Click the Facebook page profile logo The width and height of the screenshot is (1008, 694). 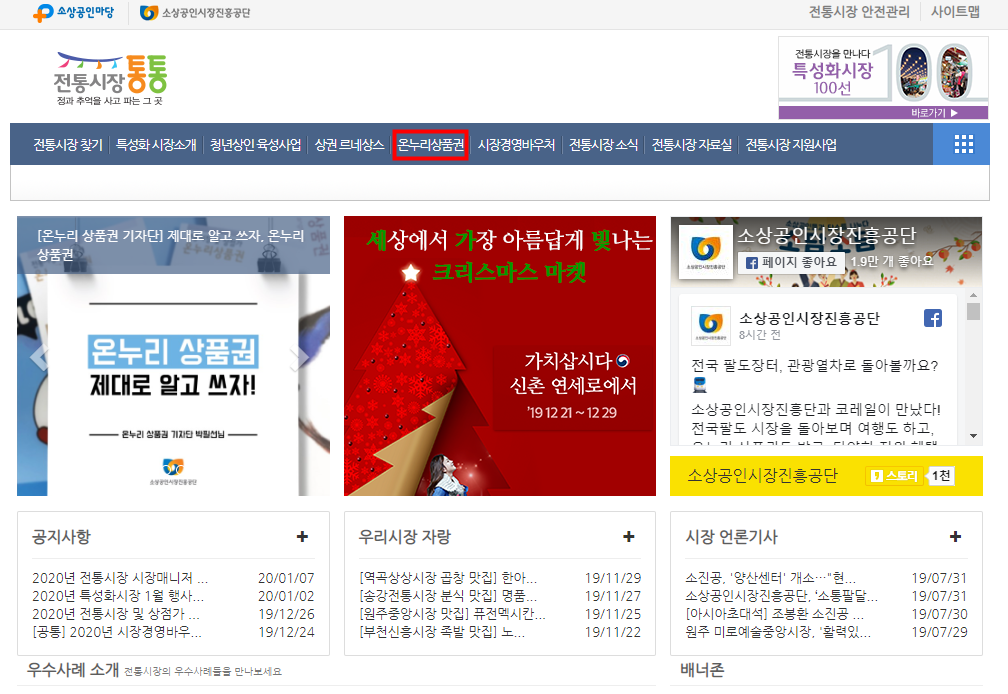point(706,251)
